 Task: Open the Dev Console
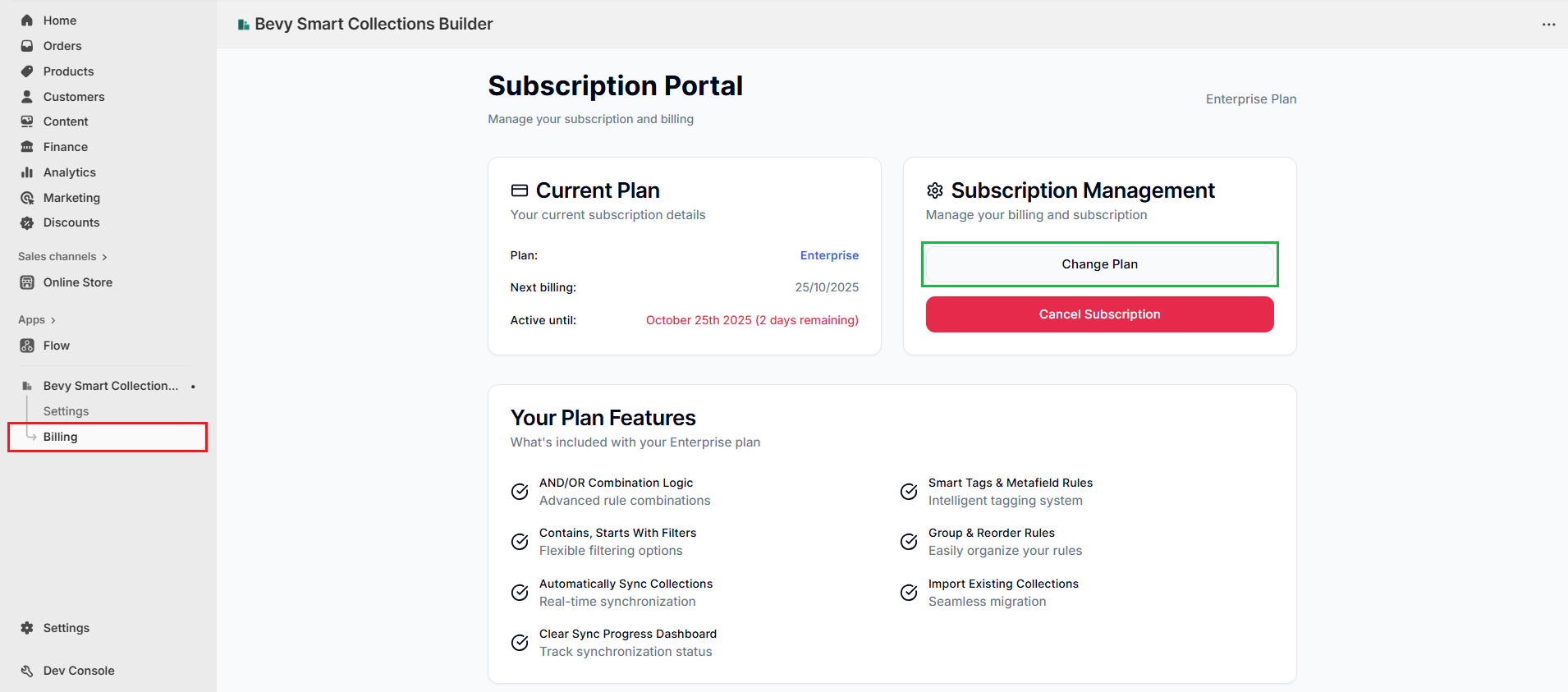click(78, 670)
